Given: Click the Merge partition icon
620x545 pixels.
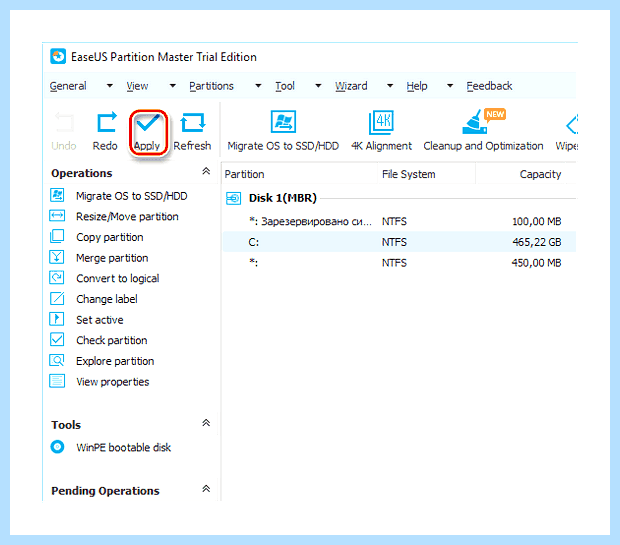Looking at the screenshot, I should [57, 257].
